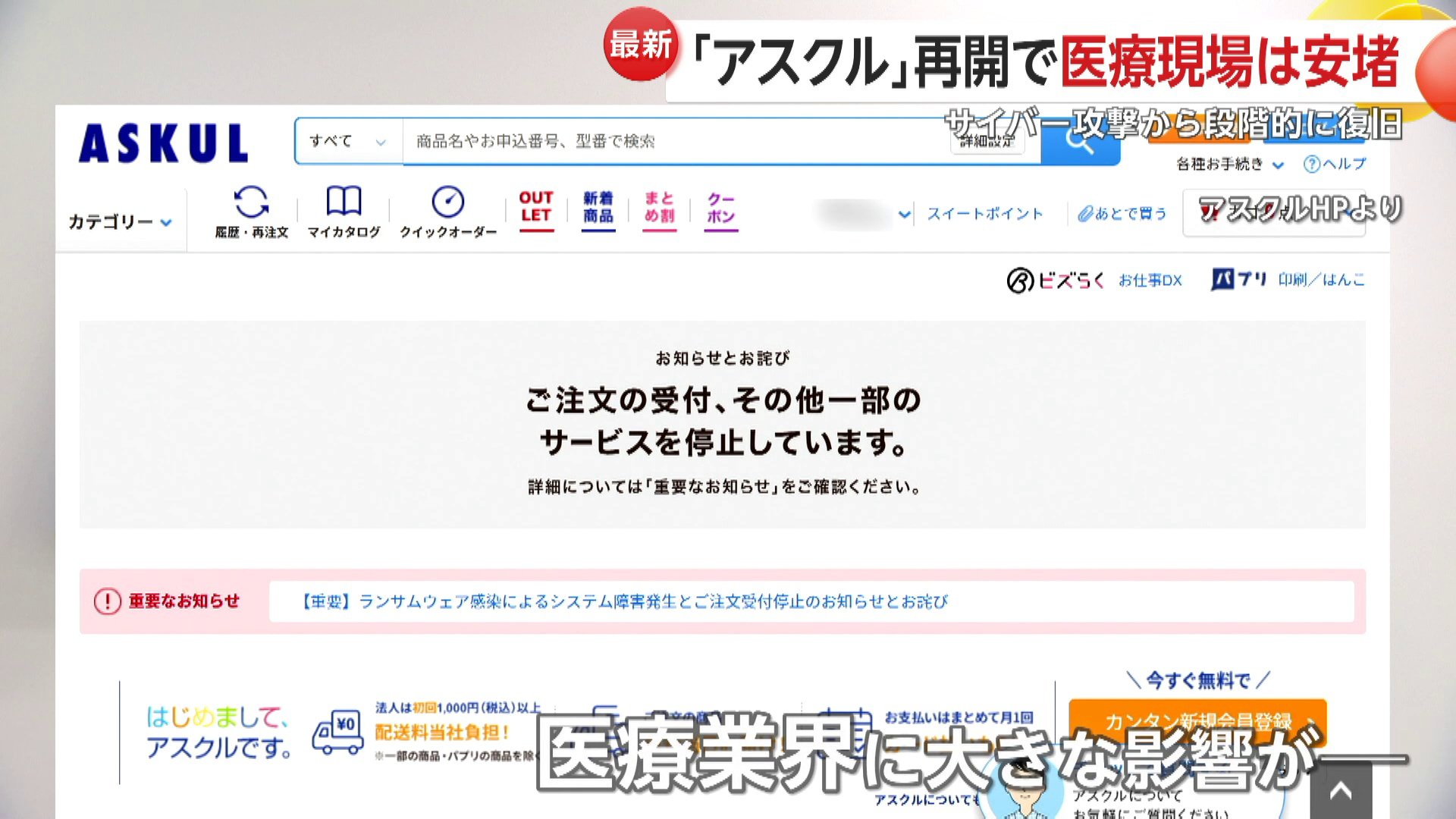Click the Papuri printing service logo
1456x819 pixels.
(x=1239, y=280)
